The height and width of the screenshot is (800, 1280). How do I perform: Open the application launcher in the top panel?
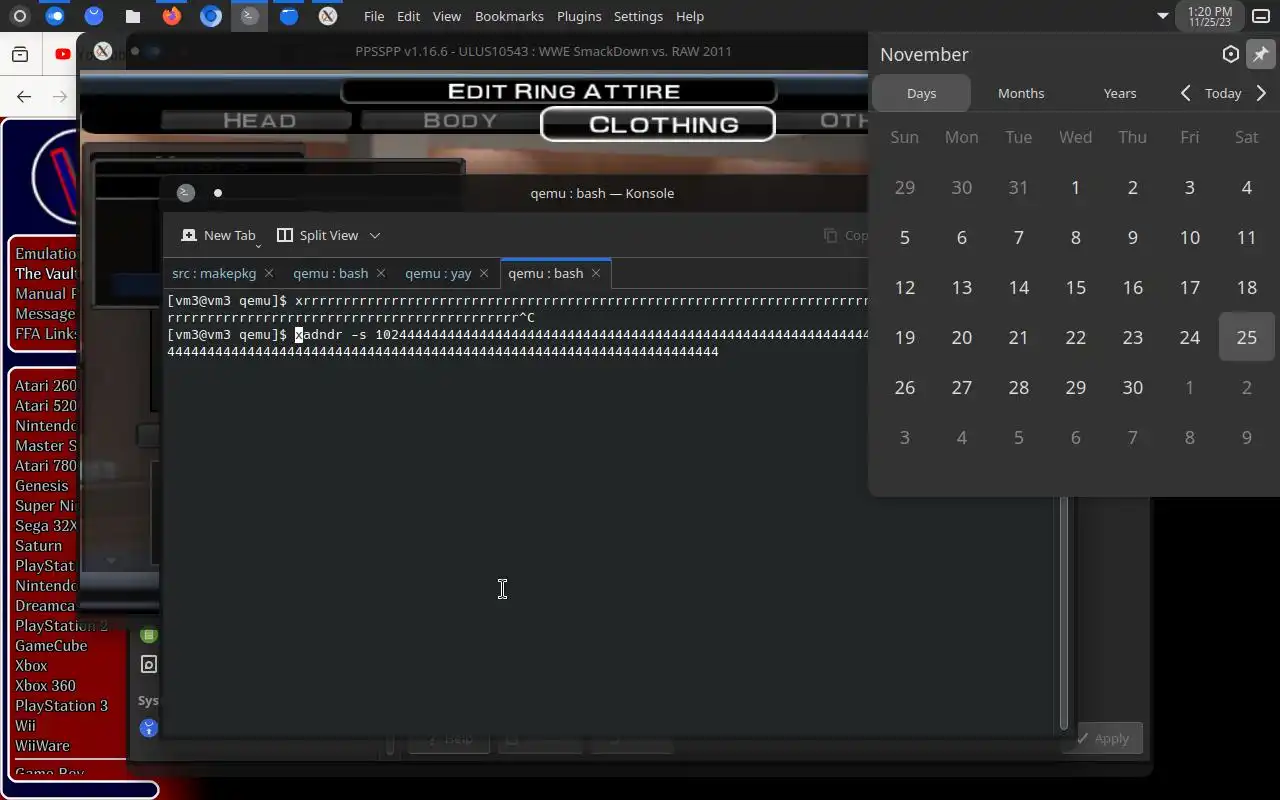[x=18, y=16]
